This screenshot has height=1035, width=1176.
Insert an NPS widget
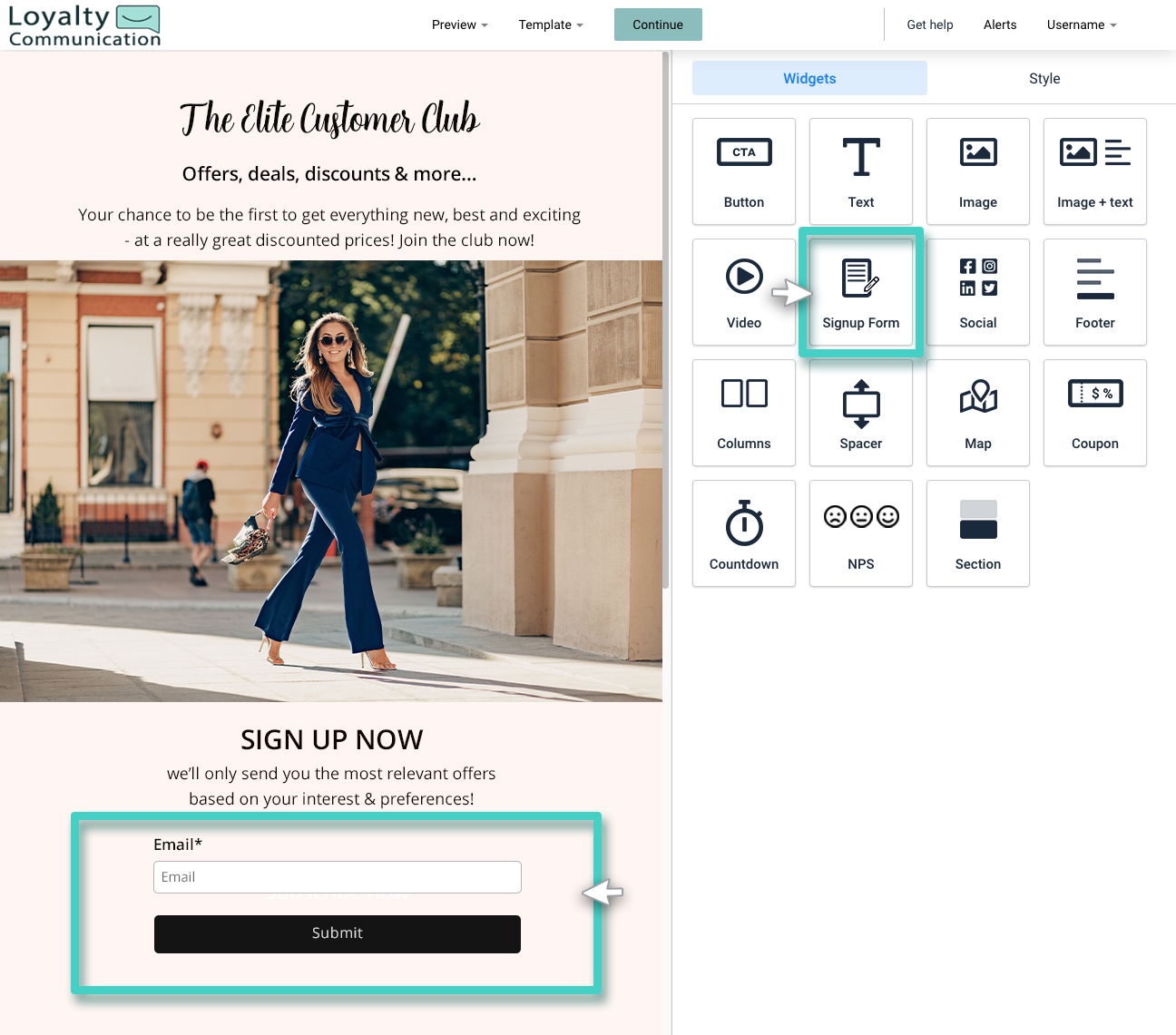[860, 533]
